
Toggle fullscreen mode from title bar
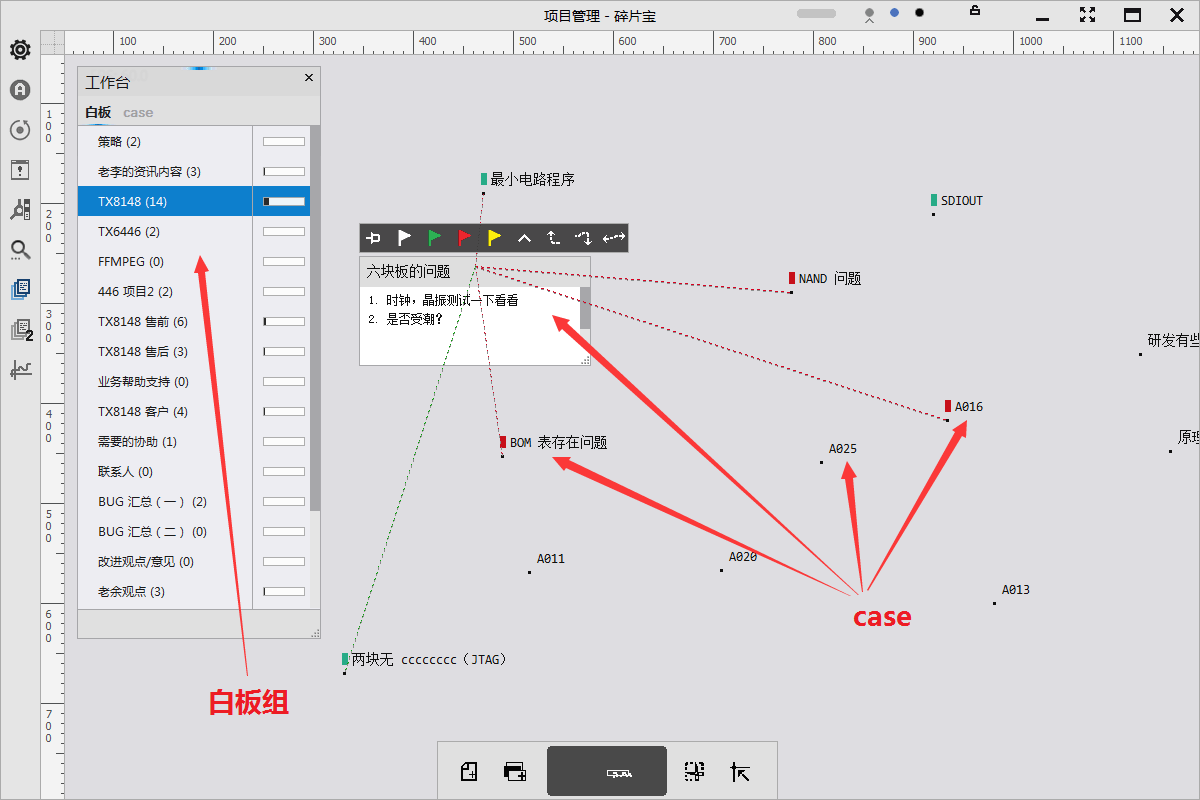point(1088,15)
